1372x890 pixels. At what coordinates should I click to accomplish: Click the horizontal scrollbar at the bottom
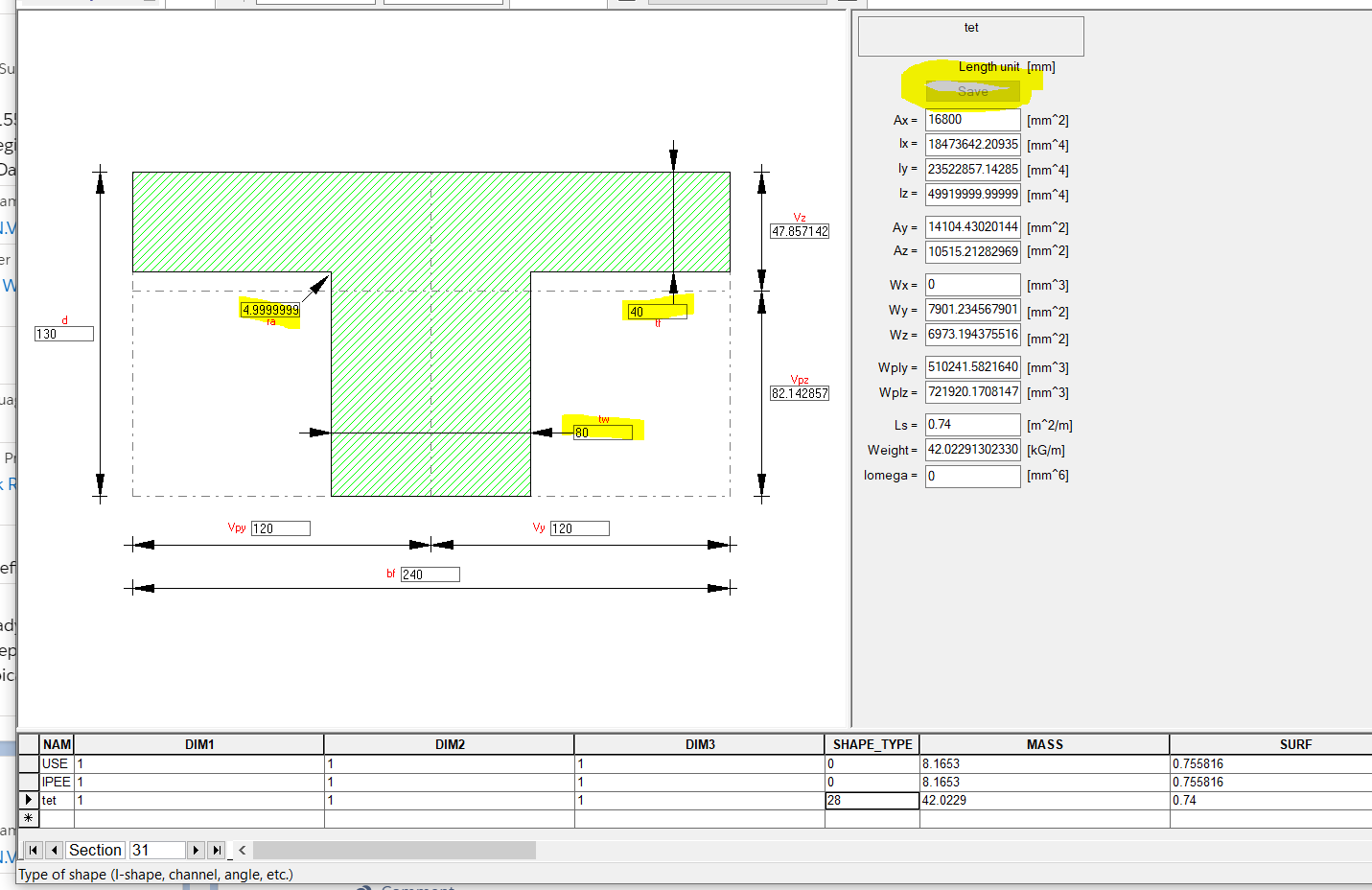tap(393, 850)
